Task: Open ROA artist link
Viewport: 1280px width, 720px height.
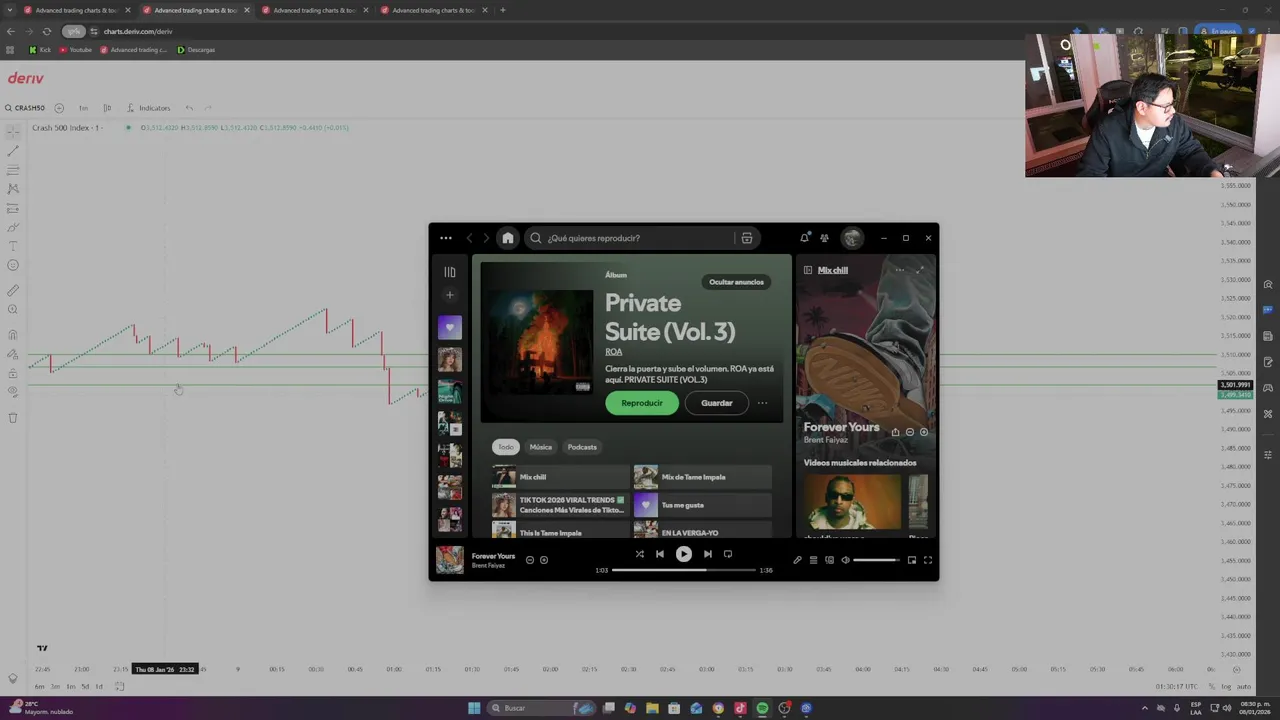Action: tap(614, 352)
